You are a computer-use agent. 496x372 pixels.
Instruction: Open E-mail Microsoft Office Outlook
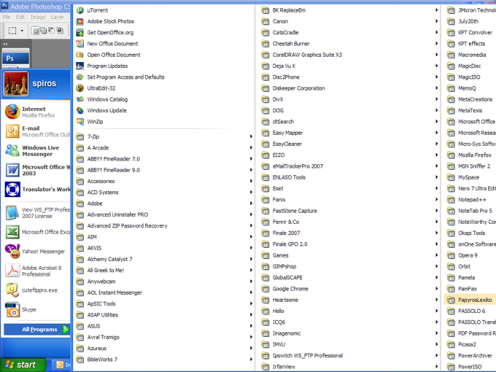coord(36,131)
